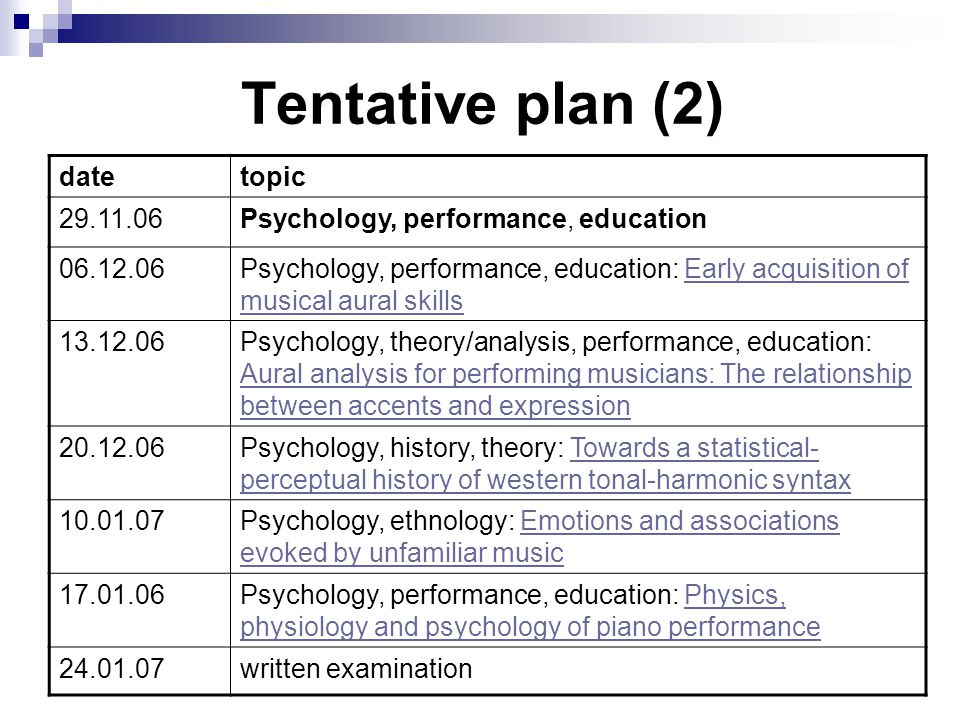Select the bold 'Psychology, performance, education' cell
Image resolution: width=960 pixels, height=720 pixels.
coord(578,222)
